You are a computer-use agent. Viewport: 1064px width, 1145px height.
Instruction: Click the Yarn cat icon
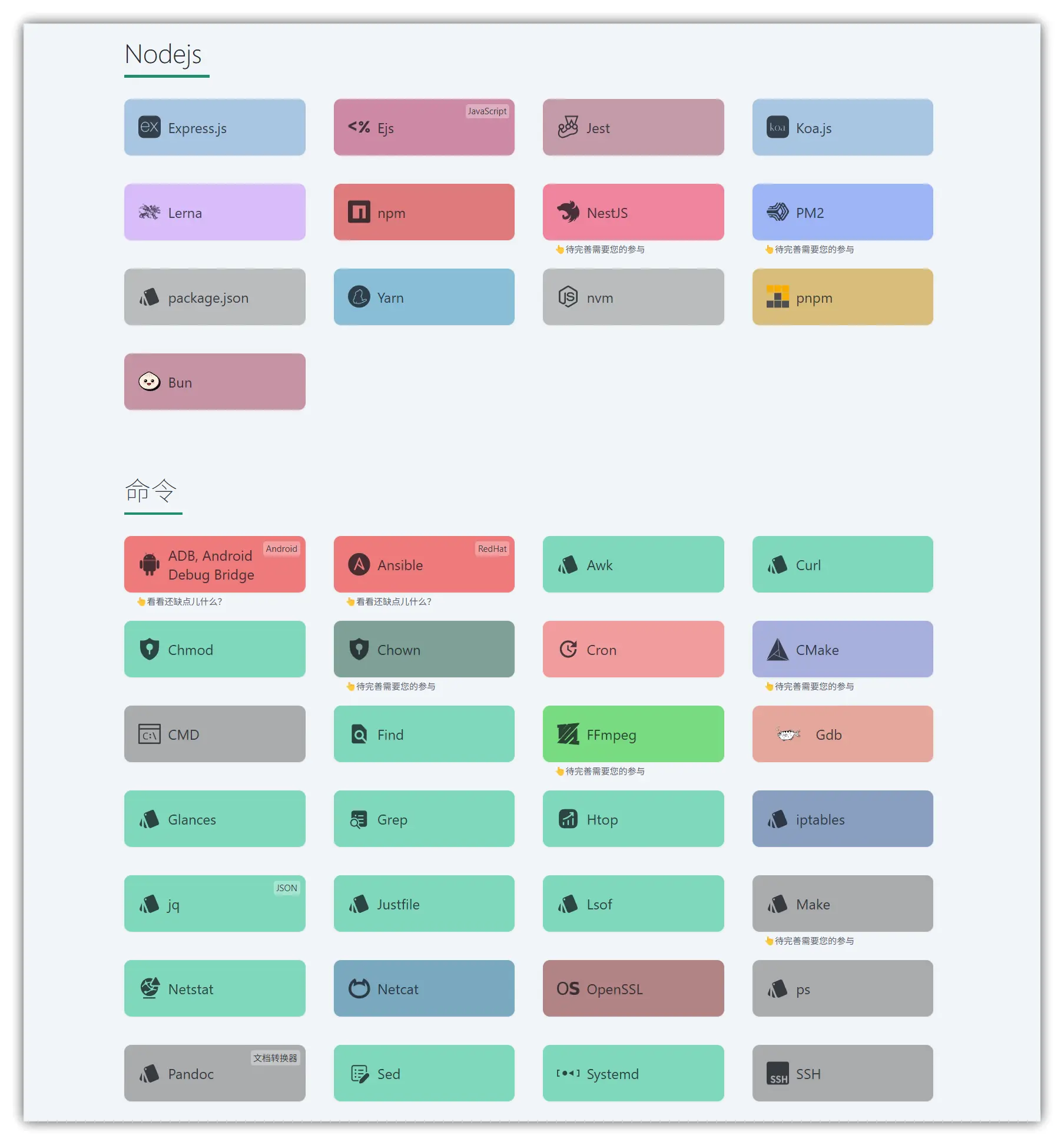pyautogui.click(x=359, y=297)
